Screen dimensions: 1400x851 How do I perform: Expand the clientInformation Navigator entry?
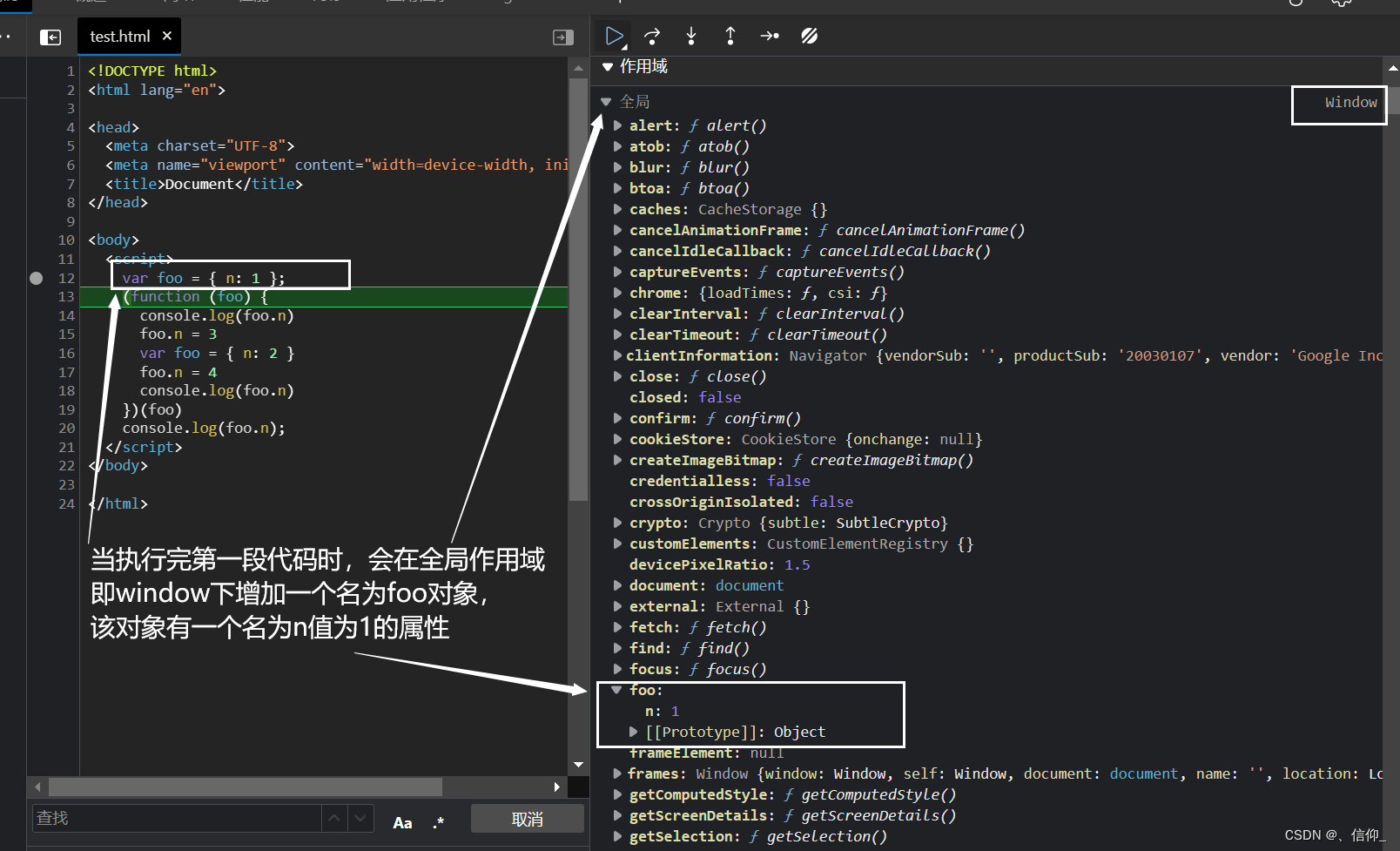(x=617, y=355)
